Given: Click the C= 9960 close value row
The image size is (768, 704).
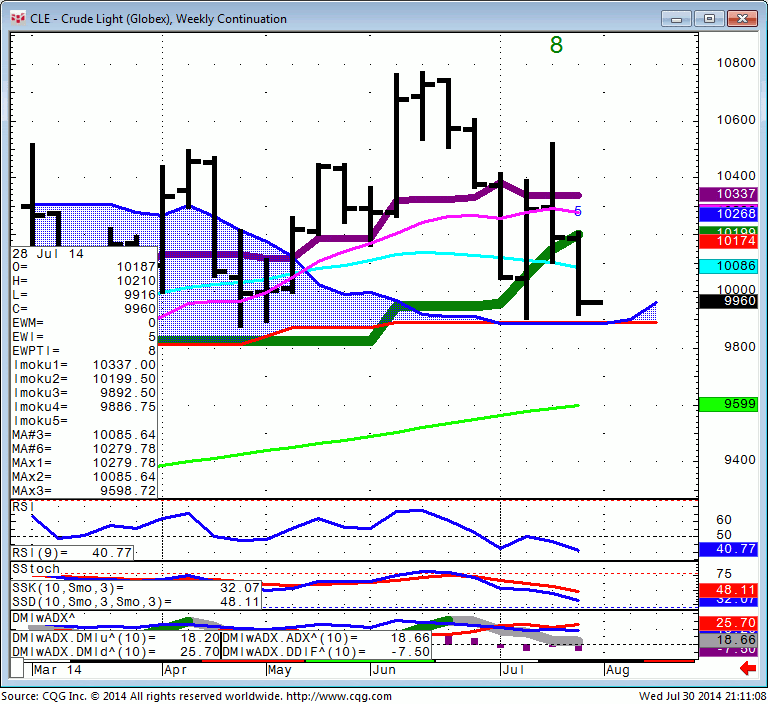Looking at the screenshot, I should pos(84,309).
